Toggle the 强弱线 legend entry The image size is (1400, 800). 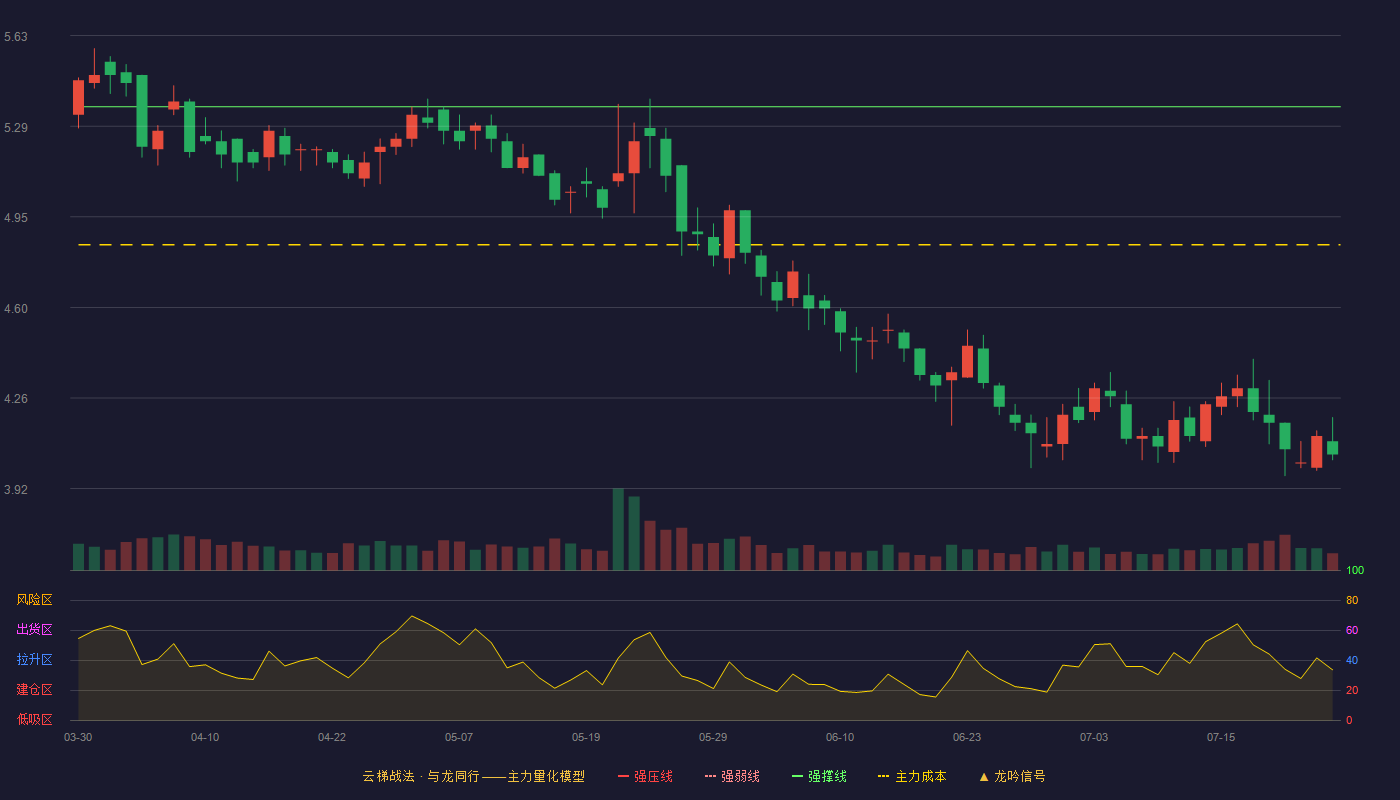tap(732, 776)
